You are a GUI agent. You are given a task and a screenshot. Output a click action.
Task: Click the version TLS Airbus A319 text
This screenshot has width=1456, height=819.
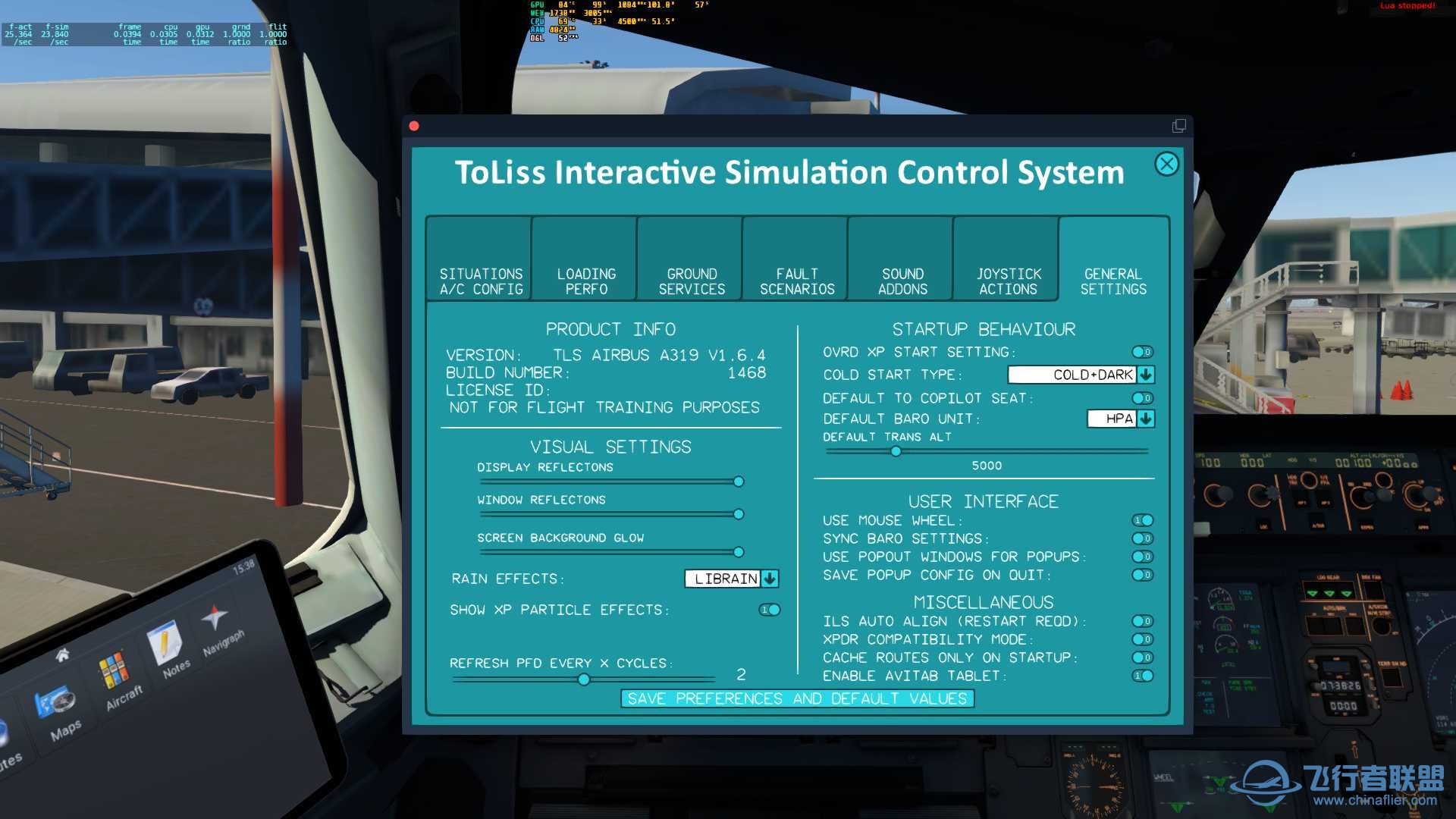658,355
